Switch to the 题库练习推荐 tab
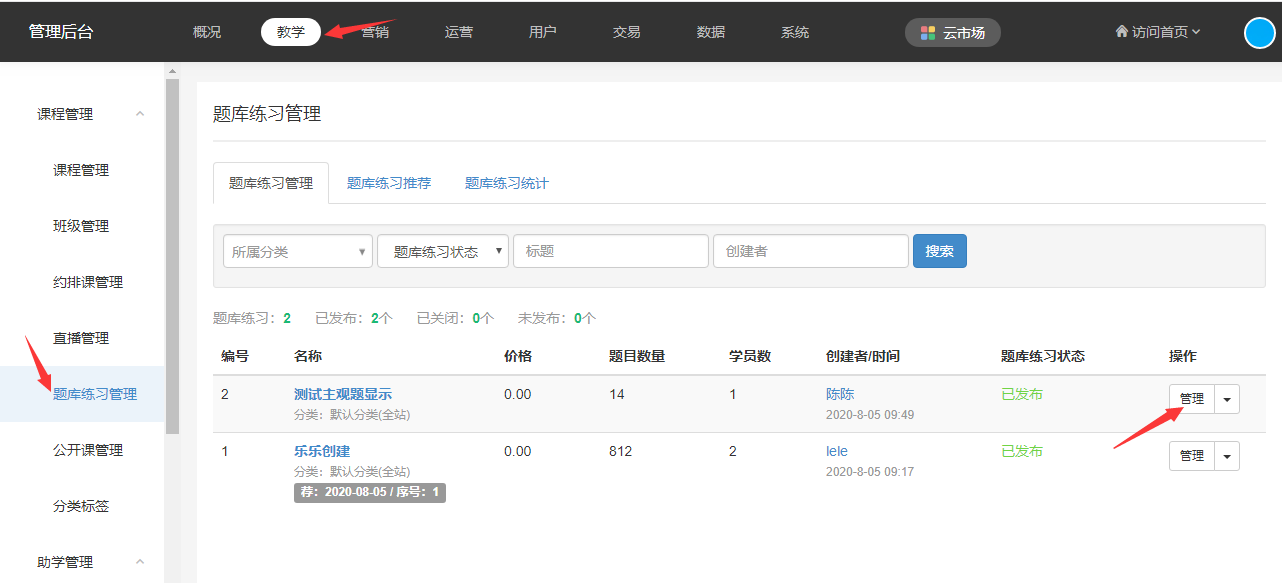The image size is (1282, 583). point(389,183)
